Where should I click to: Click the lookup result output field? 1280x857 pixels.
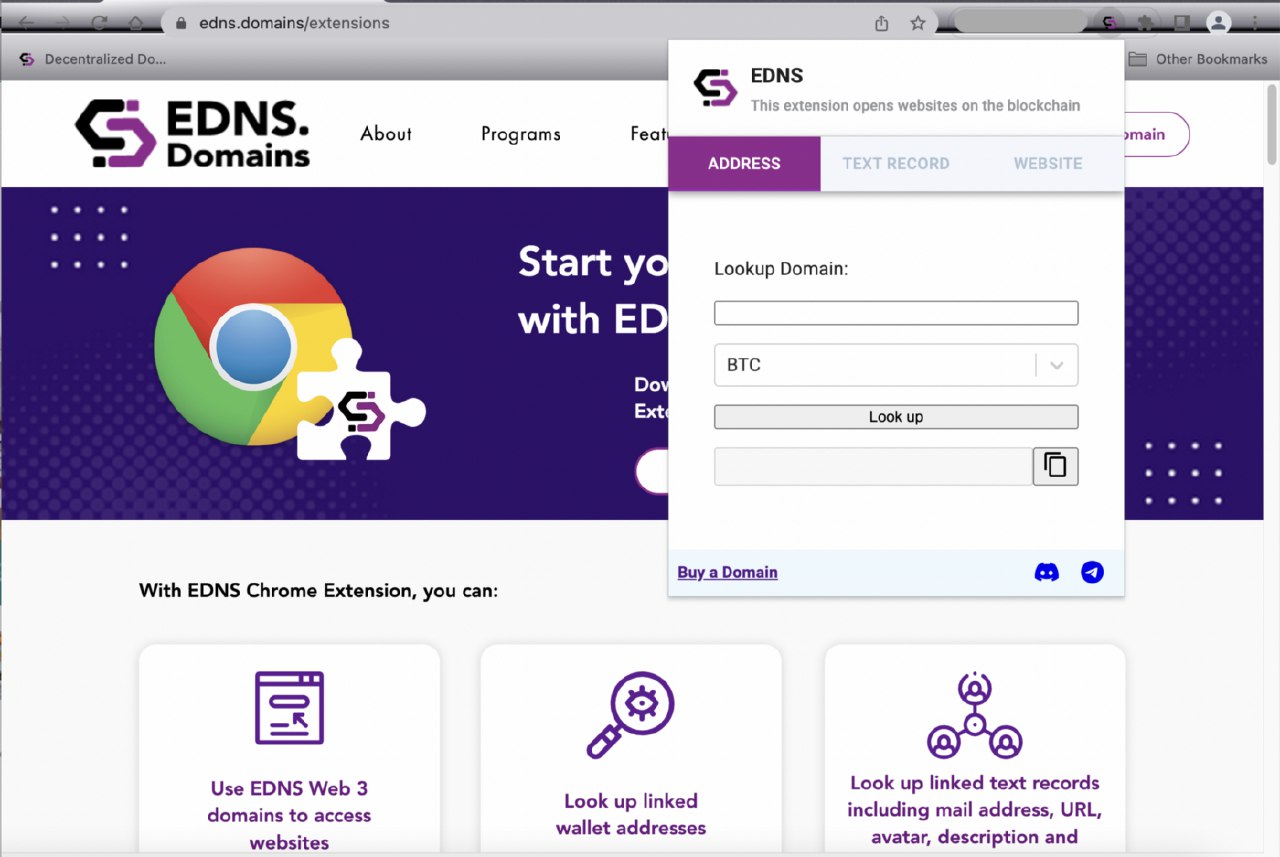(x=873, y=466)
